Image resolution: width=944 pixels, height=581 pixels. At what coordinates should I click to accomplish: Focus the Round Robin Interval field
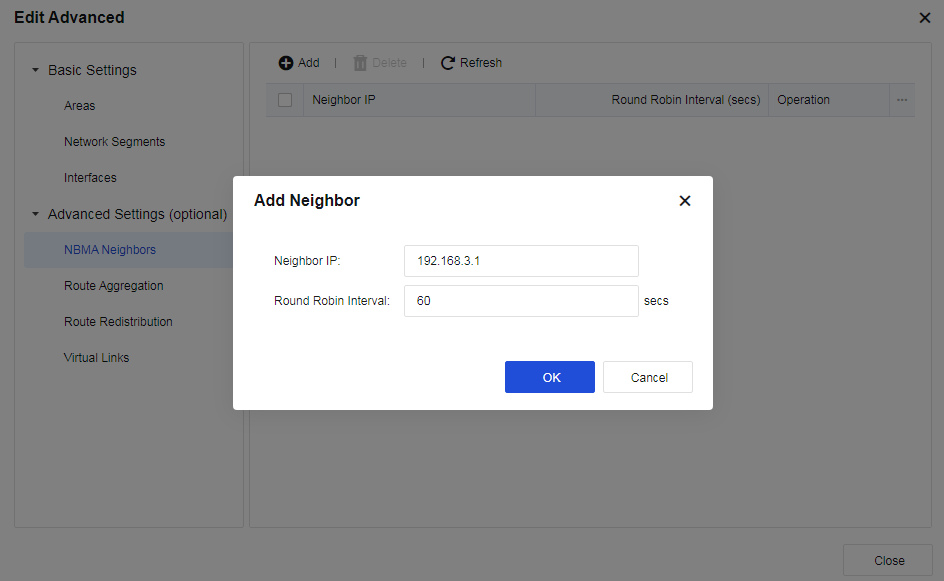(x=521, y=301)
